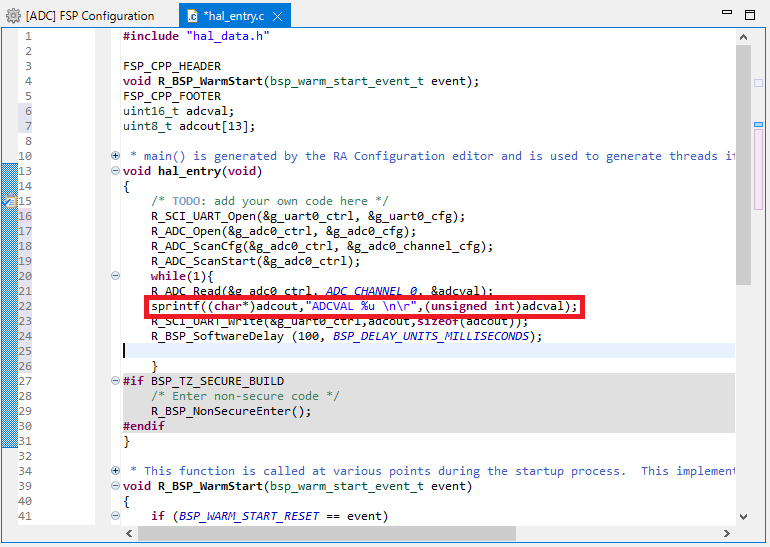Click the vertical scrollbar thumb
This screenshot has width=770, height=547.
click(743, 165)
